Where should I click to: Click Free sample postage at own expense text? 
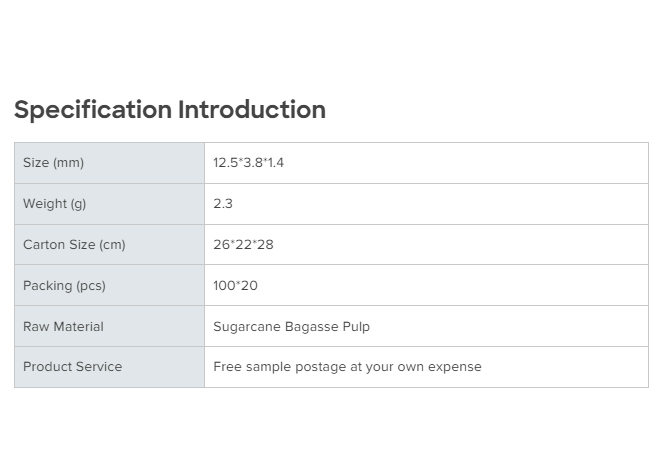coord(347,367)
